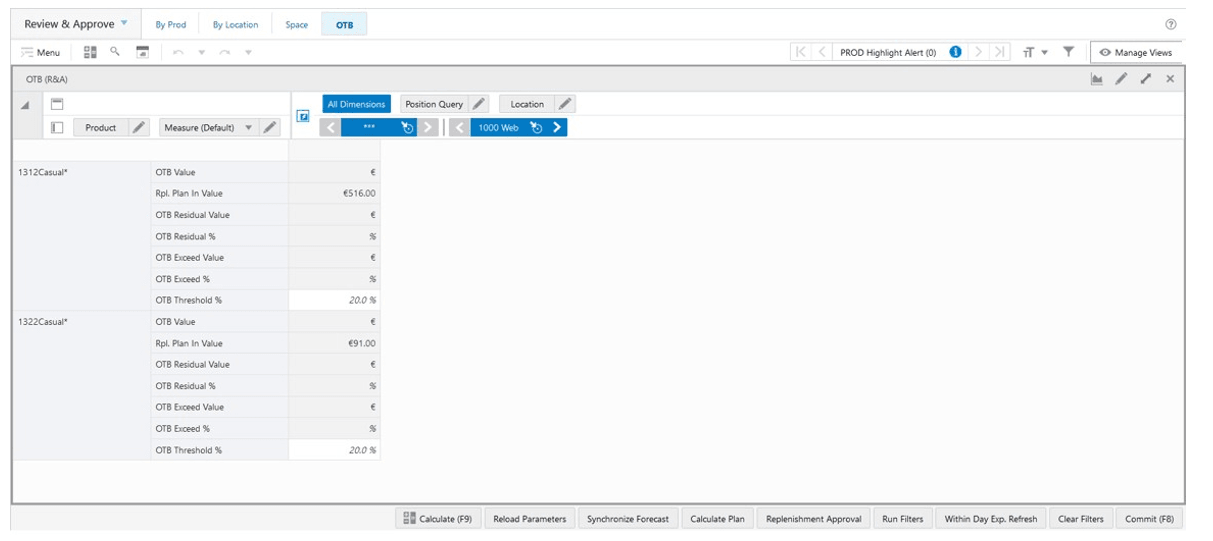Screen dimensions: 1213x541
Task: Edit Product dimension with pencil icon
Action: [x=138, y=128]
